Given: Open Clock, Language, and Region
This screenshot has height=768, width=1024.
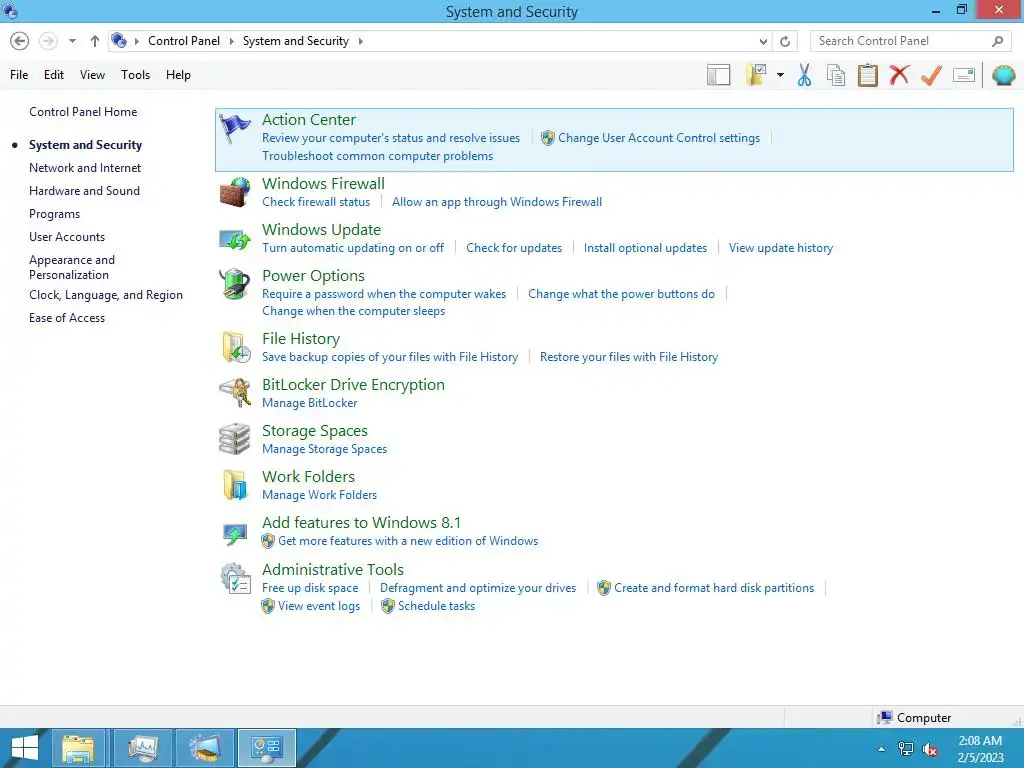Looking at the screenshot, I should 106,295.
